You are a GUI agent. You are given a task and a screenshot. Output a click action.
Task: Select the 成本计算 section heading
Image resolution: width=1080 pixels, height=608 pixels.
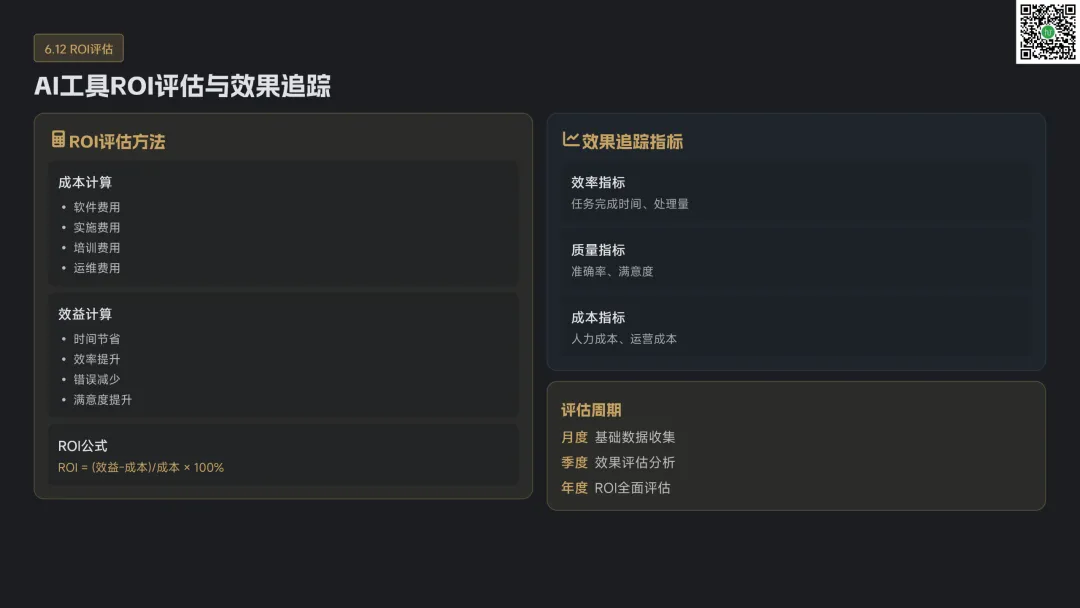(x=85, y=182)
